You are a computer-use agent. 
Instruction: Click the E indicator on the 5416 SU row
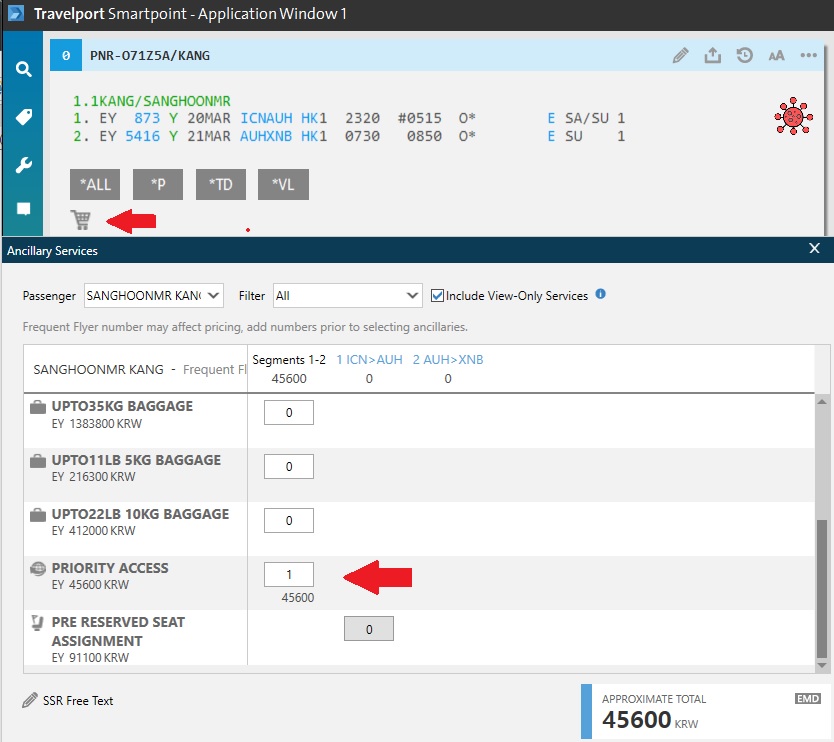pyautogui.click(x=551, y=137)
